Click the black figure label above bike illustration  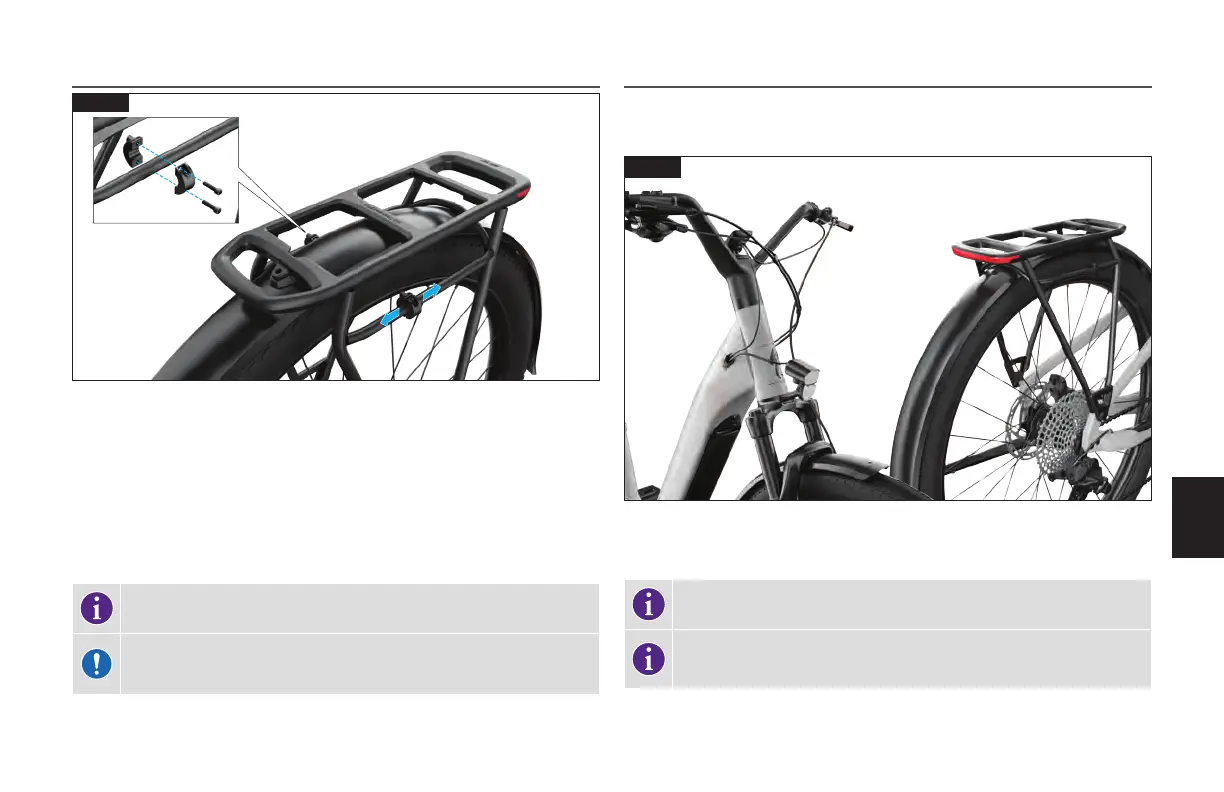pos(652,165)
